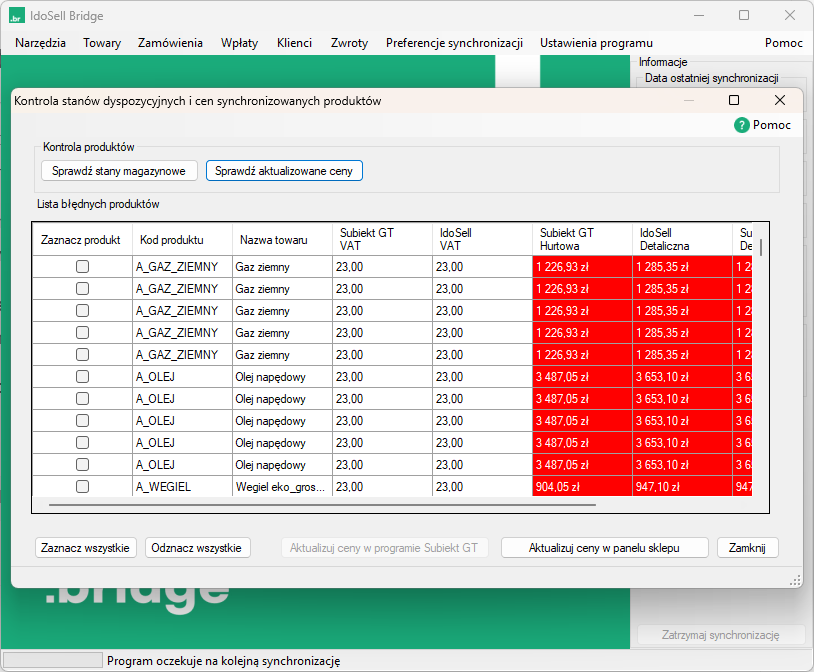
Task: Select the 947,10 zł price cell
Action: (x=682, y=487)
